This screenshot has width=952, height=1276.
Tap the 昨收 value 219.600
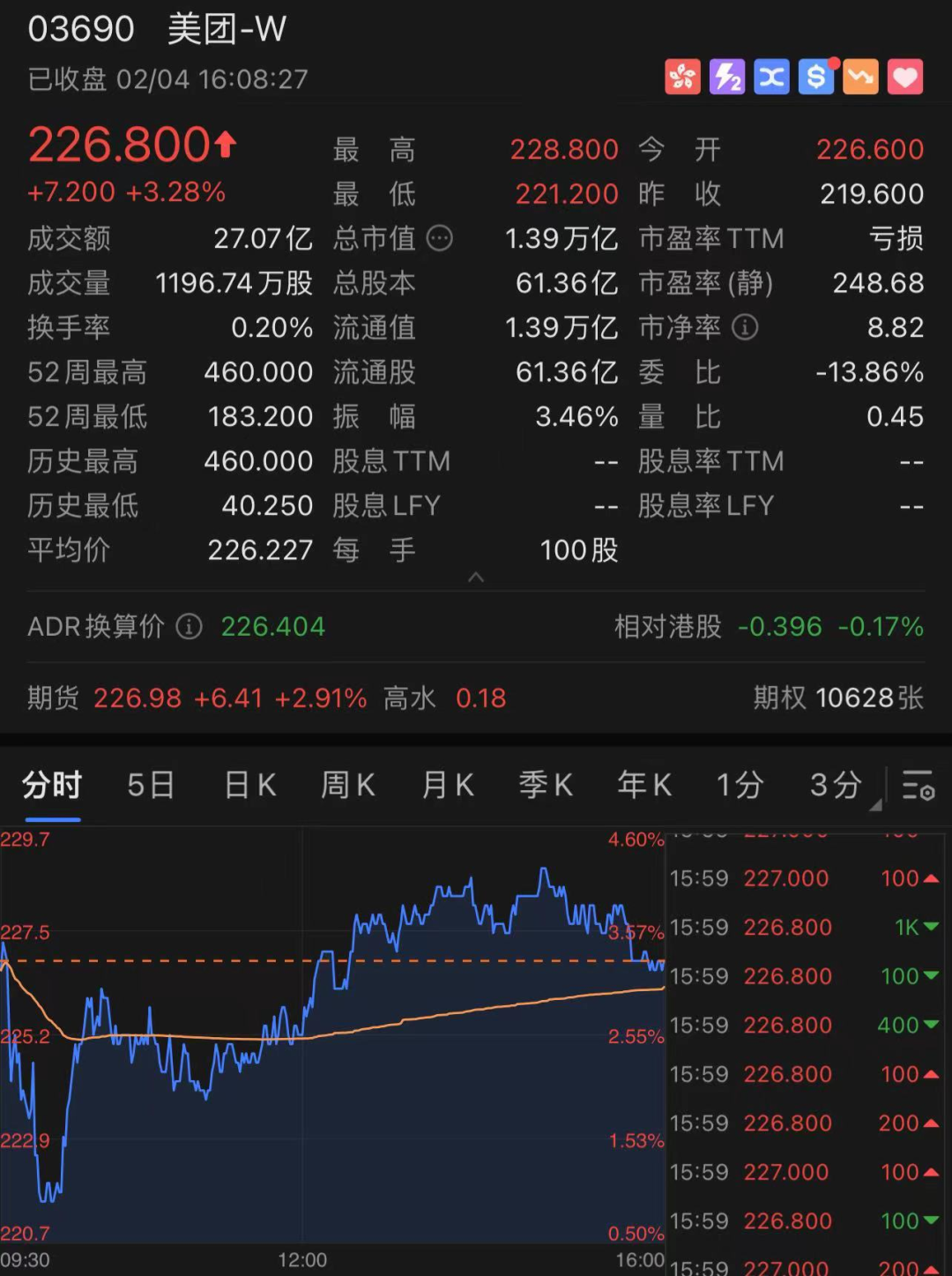[872, 193]
